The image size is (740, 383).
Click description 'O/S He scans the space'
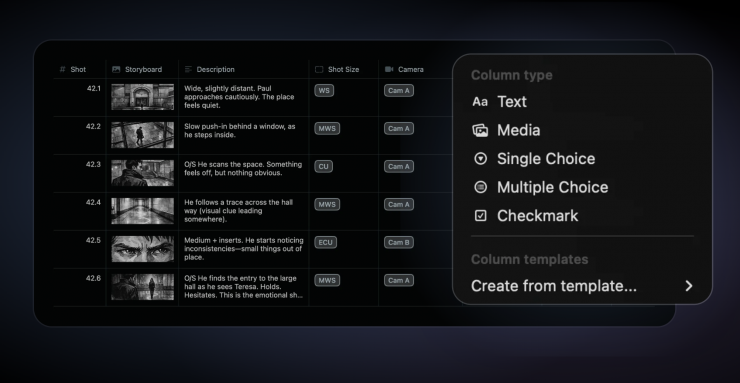point(243,169)
